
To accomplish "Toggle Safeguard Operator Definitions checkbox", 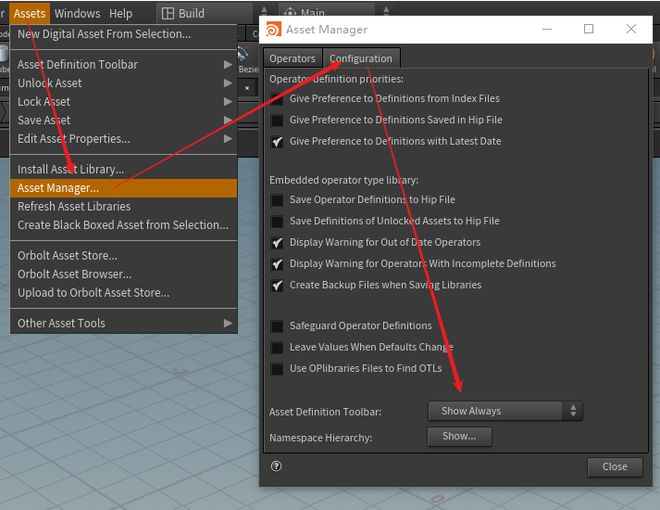I will pos(277,326).
